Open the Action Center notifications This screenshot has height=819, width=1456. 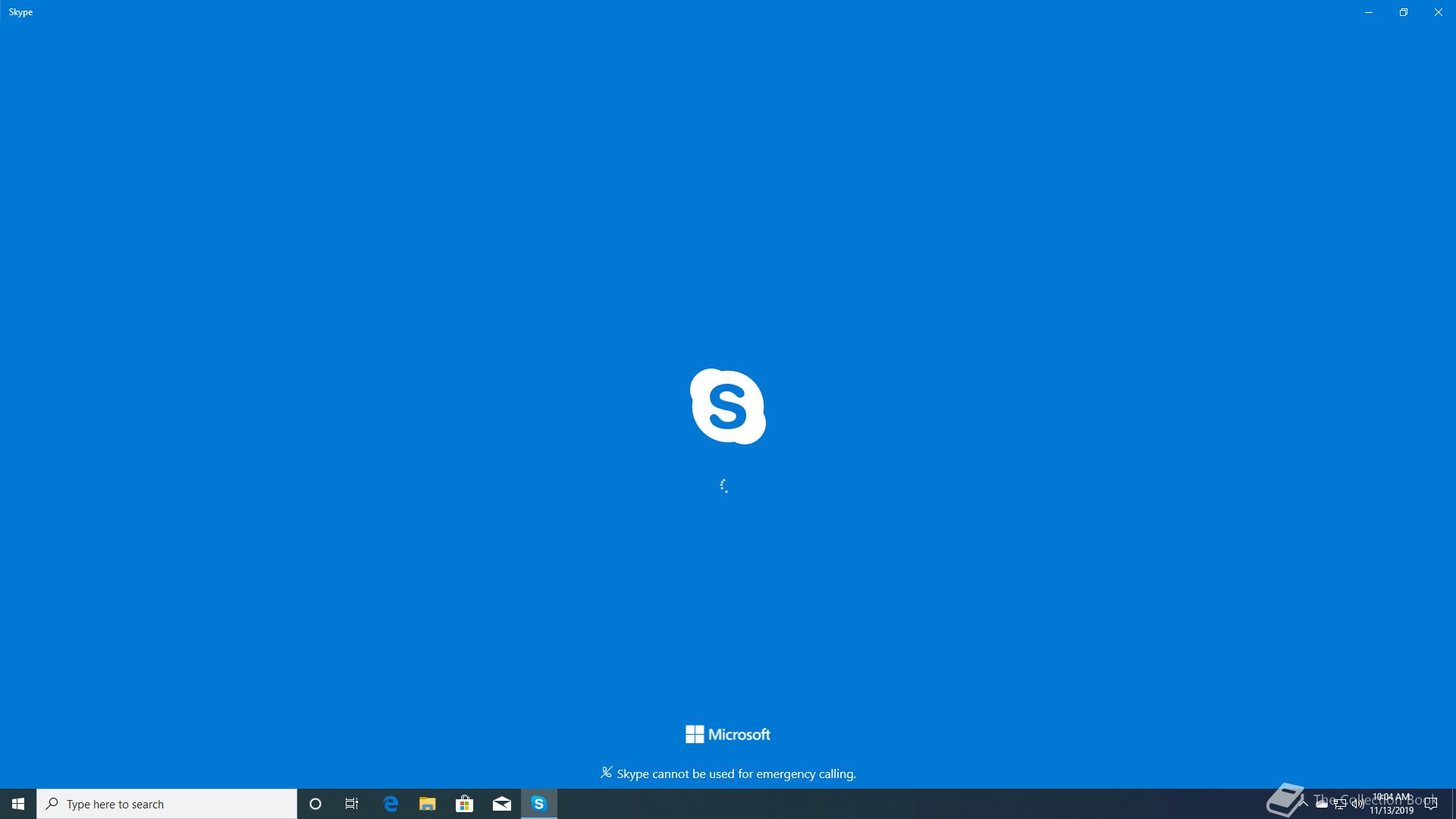(1431, 804)
